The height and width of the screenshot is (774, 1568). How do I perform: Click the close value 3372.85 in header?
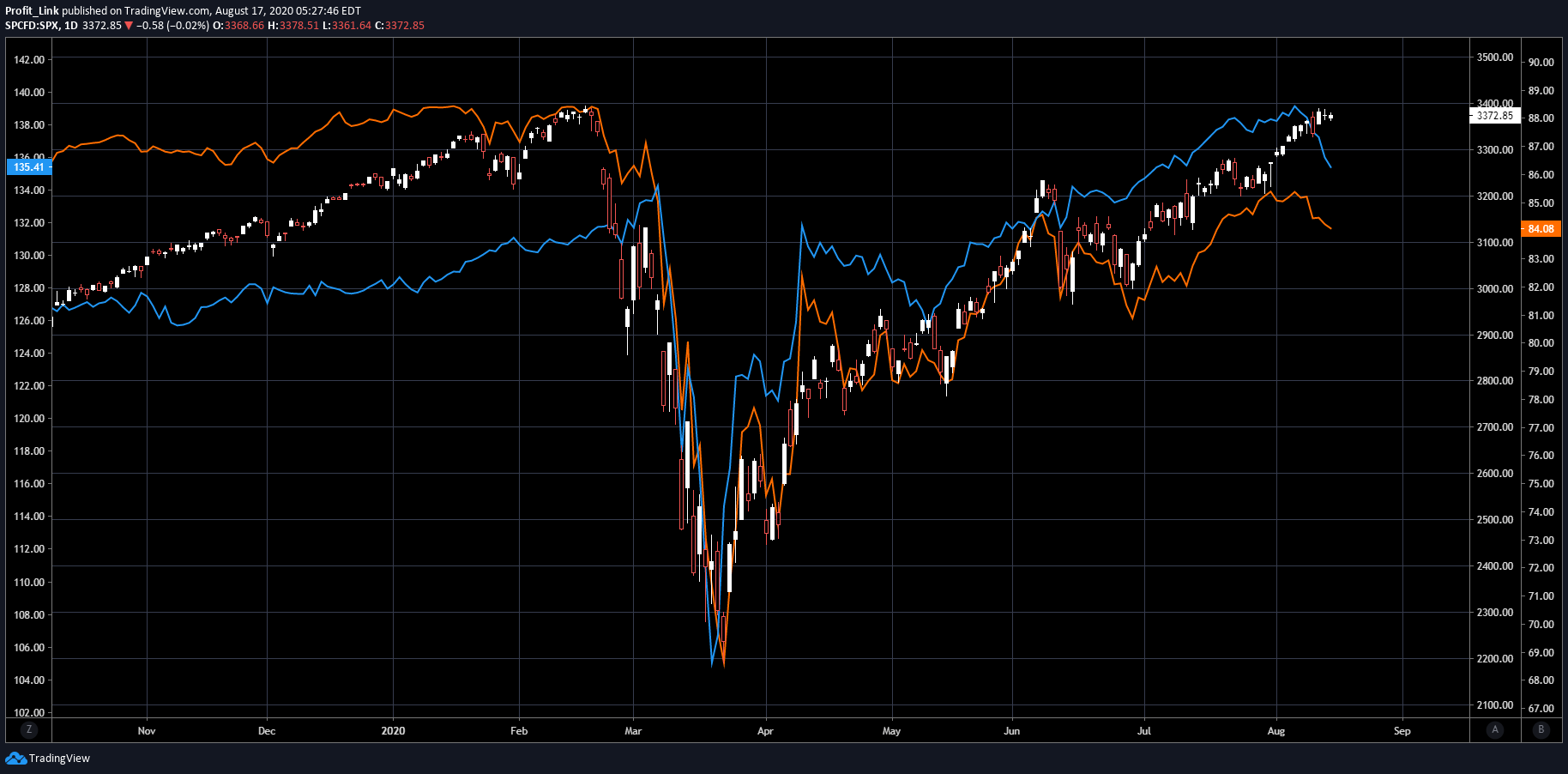[405, 25]
